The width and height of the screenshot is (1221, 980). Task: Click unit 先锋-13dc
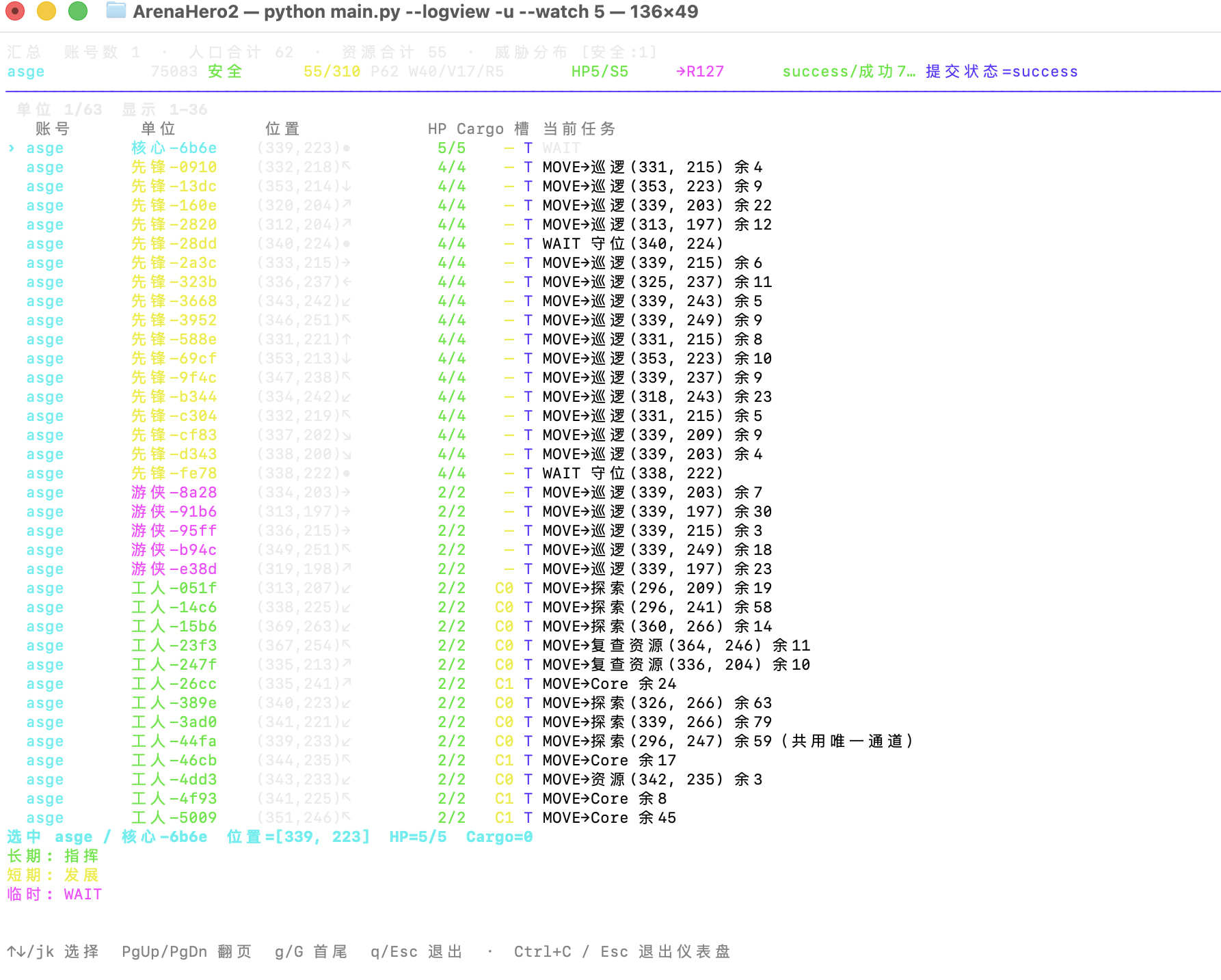pos(174,186)
